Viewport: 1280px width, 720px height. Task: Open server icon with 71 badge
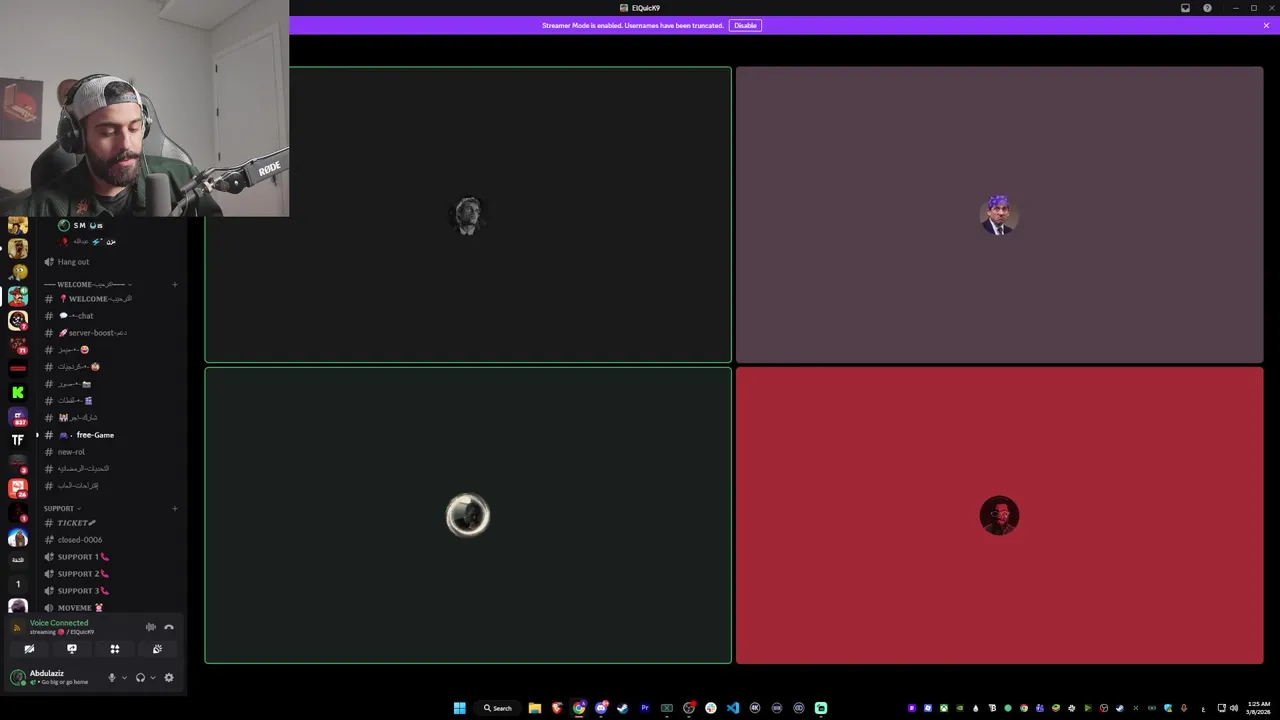(18, 344)
